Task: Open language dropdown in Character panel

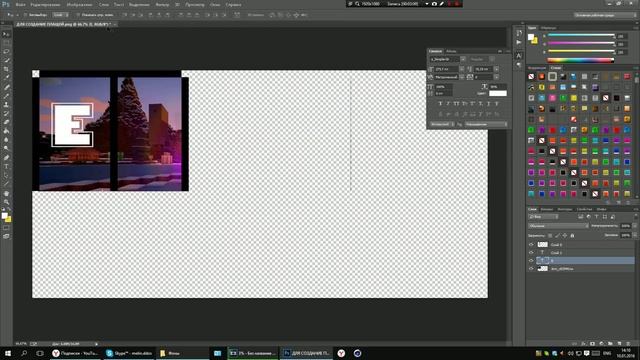Action: (441, 124)
